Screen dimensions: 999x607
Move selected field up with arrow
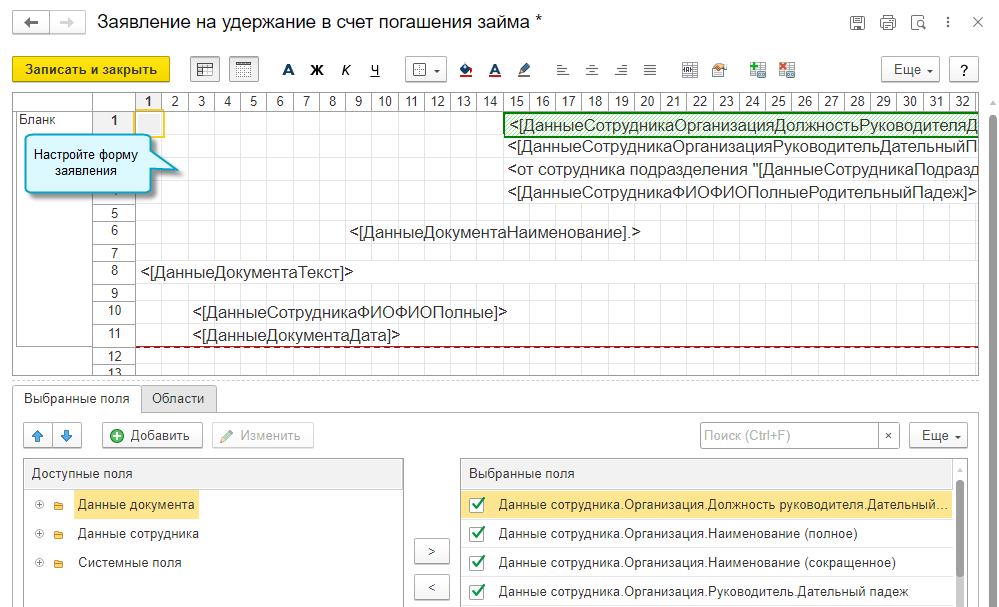tap(38, 436)
